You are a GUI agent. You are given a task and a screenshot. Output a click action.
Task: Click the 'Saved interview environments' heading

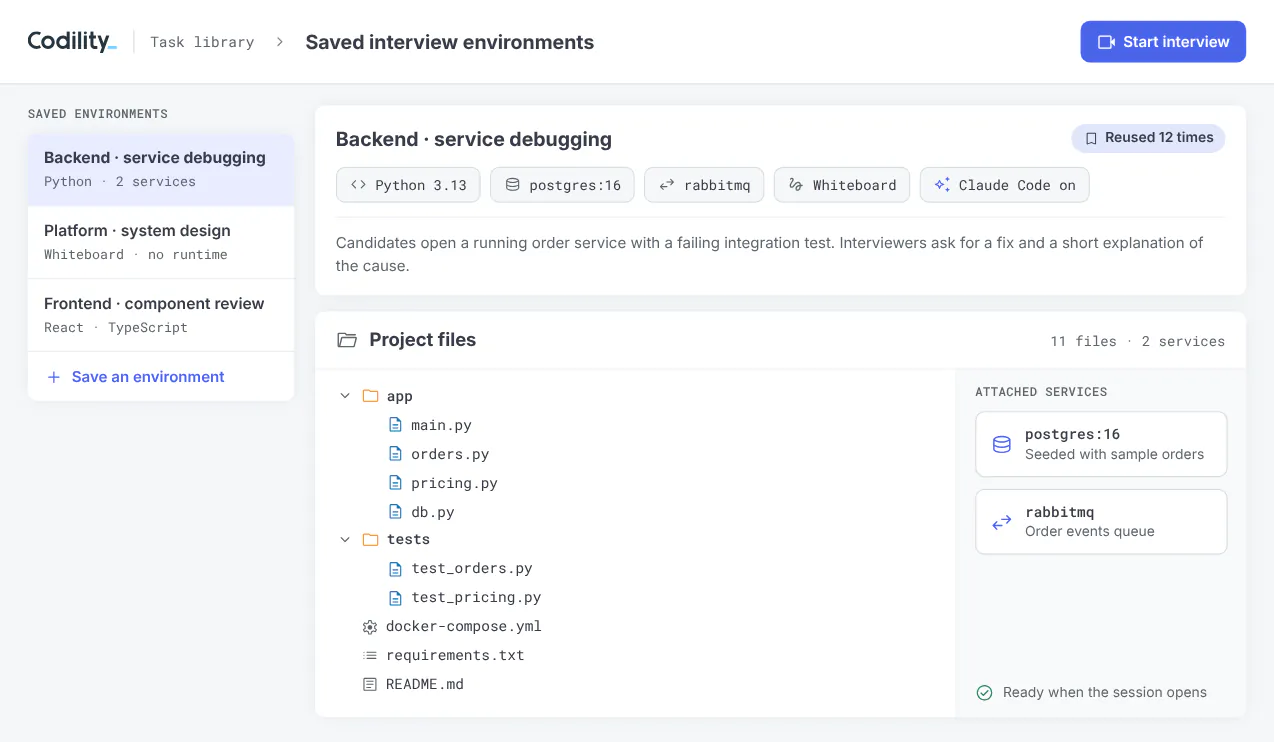point(450,42)
